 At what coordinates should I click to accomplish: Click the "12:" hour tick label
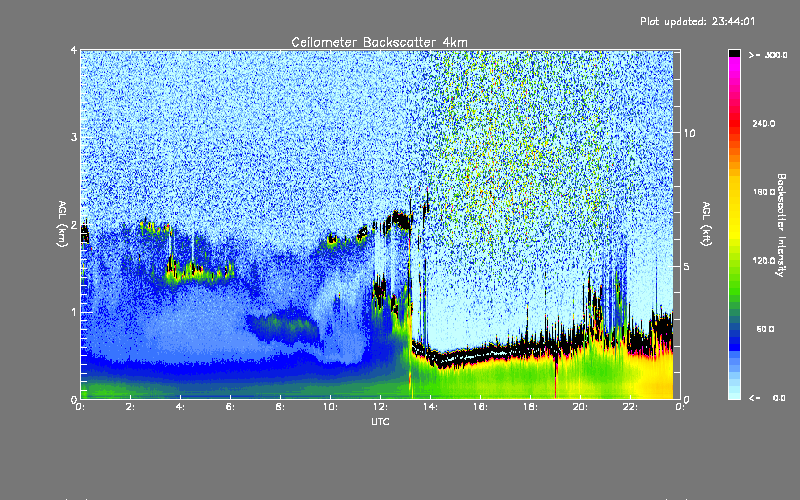tap(380, 407)
